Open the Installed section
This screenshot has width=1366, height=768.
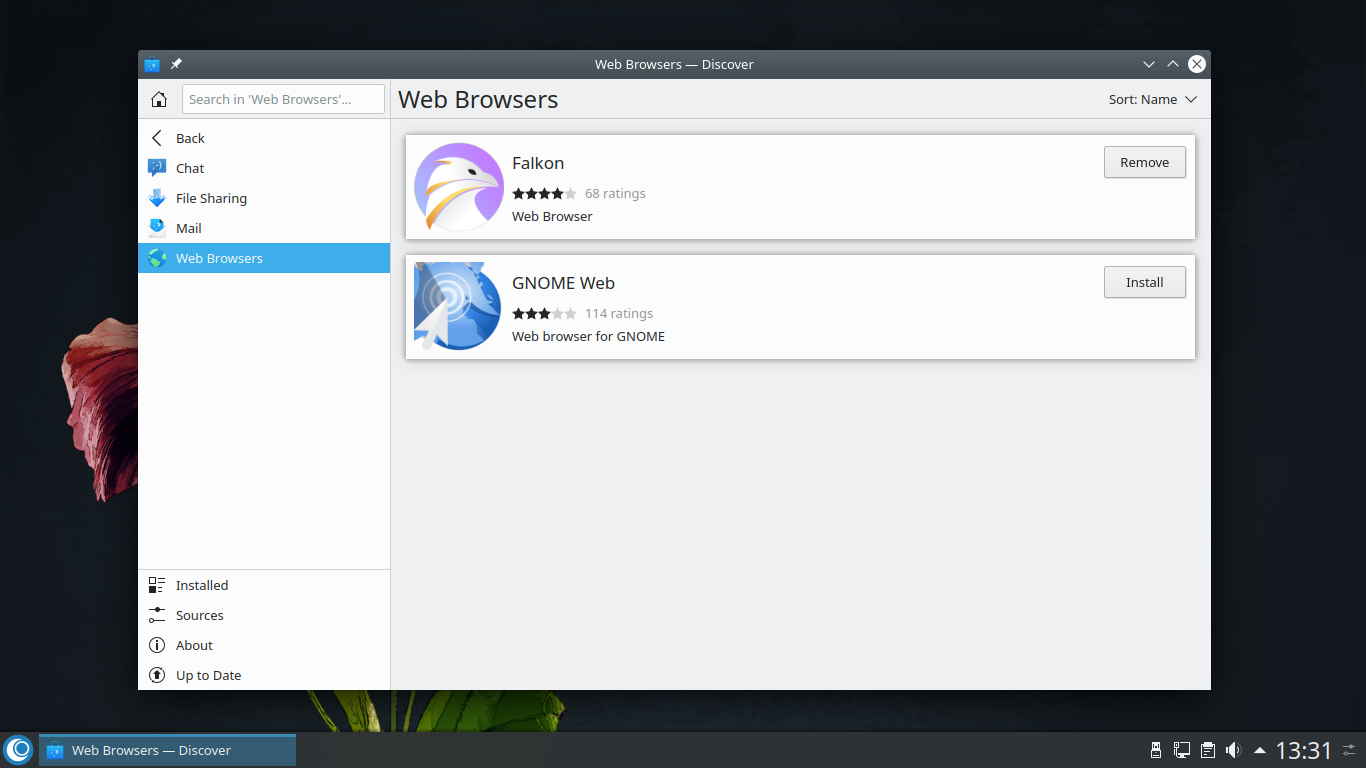[x=264, y=585]
